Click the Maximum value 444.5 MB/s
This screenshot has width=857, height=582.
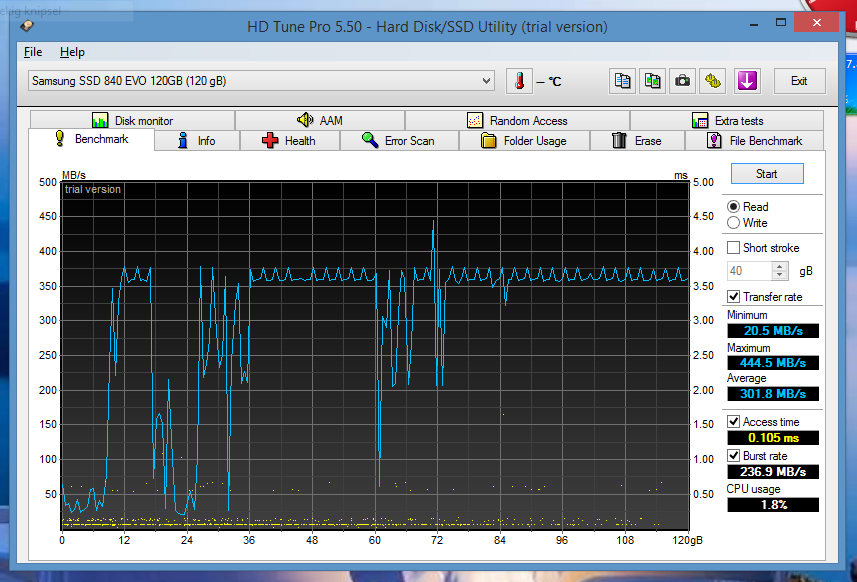tap(773, 363)
